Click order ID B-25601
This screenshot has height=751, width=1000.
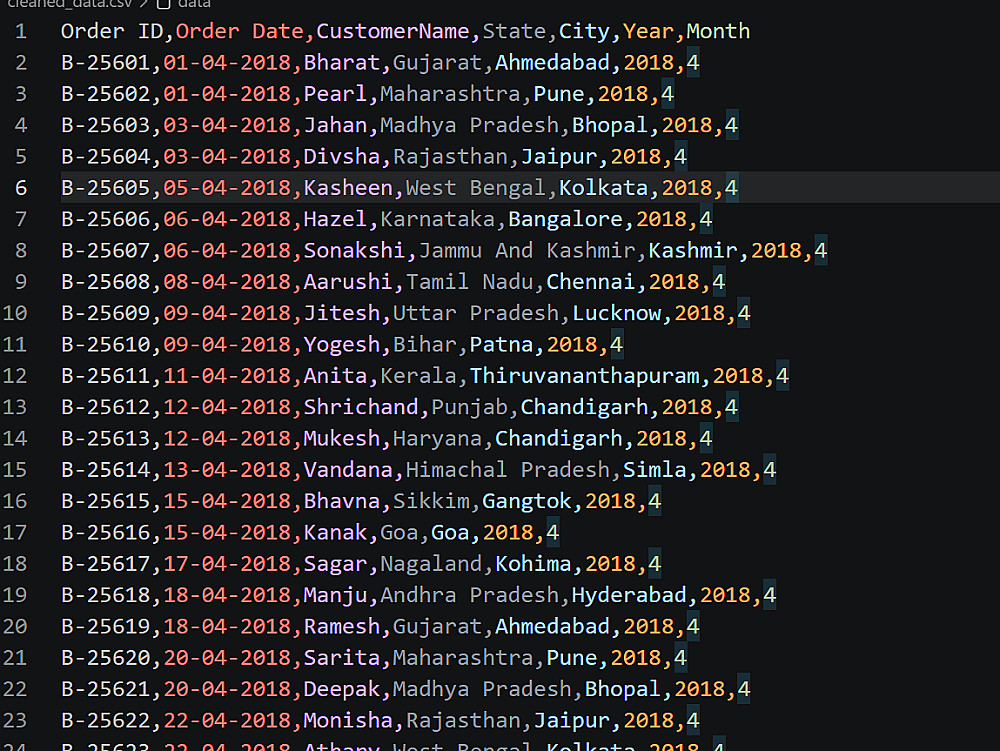coord(106,62)
